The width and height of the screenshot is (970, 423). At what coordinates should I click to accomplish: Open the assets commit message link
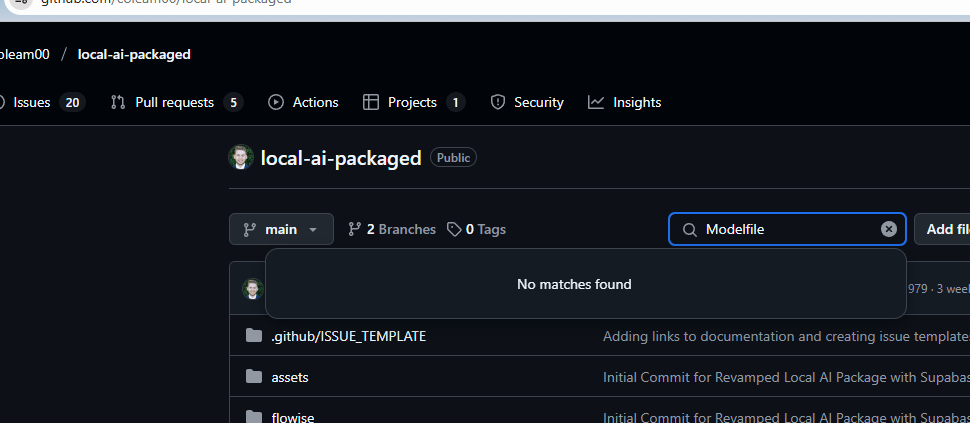click(x=786, y=377)
